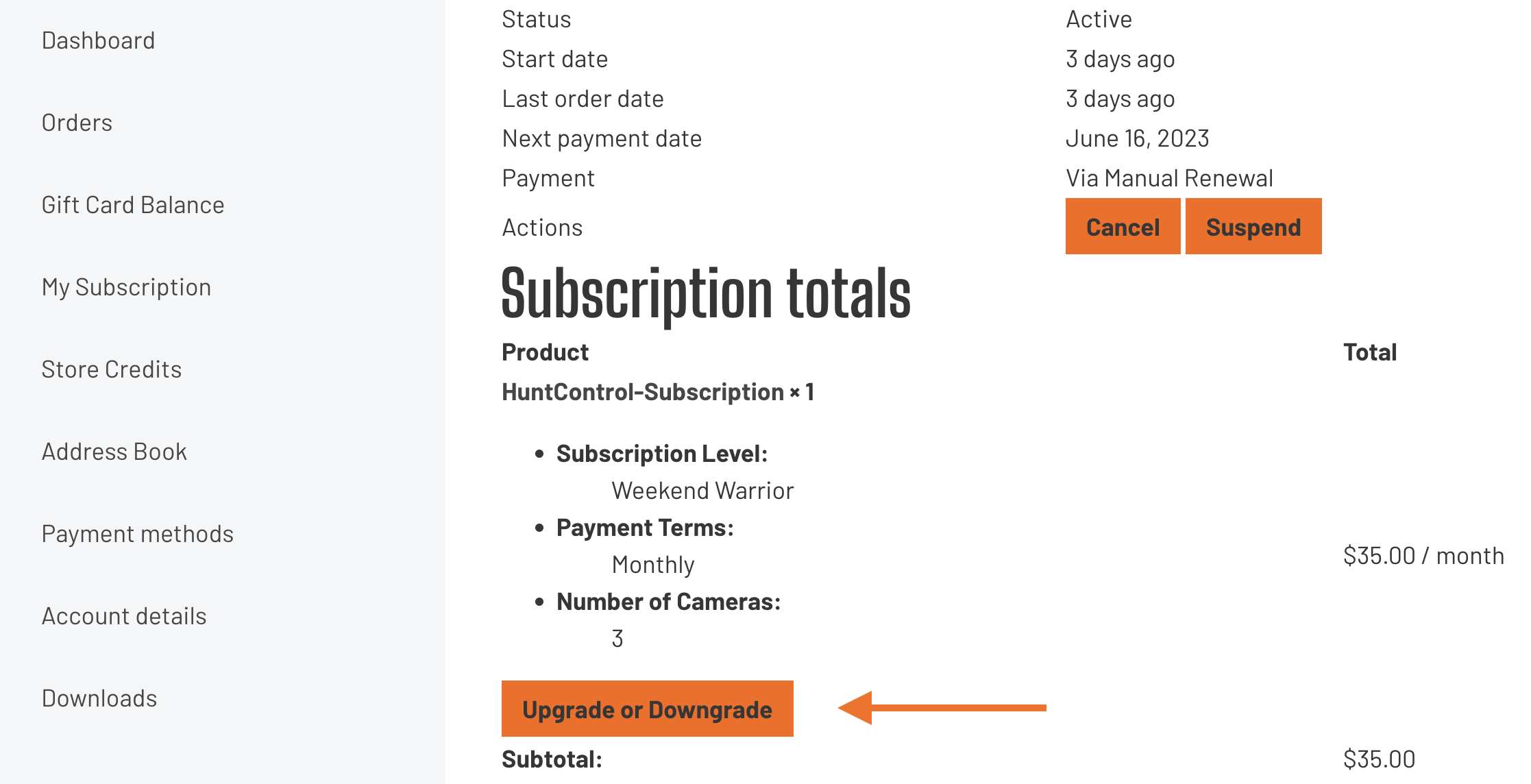The height and width of the screenshot is (784, 1531).
Task: Go to Downloads in sidebar
Action: click(99, 698)
